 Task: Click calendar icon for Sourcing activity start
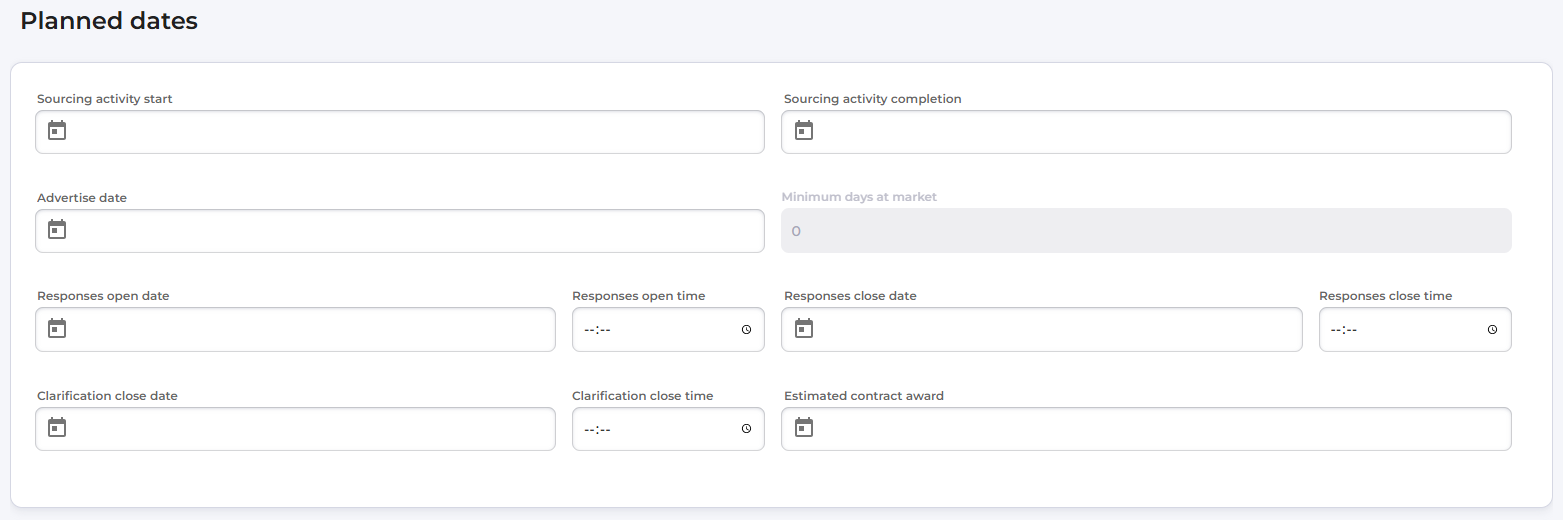(x=57, y=131)
